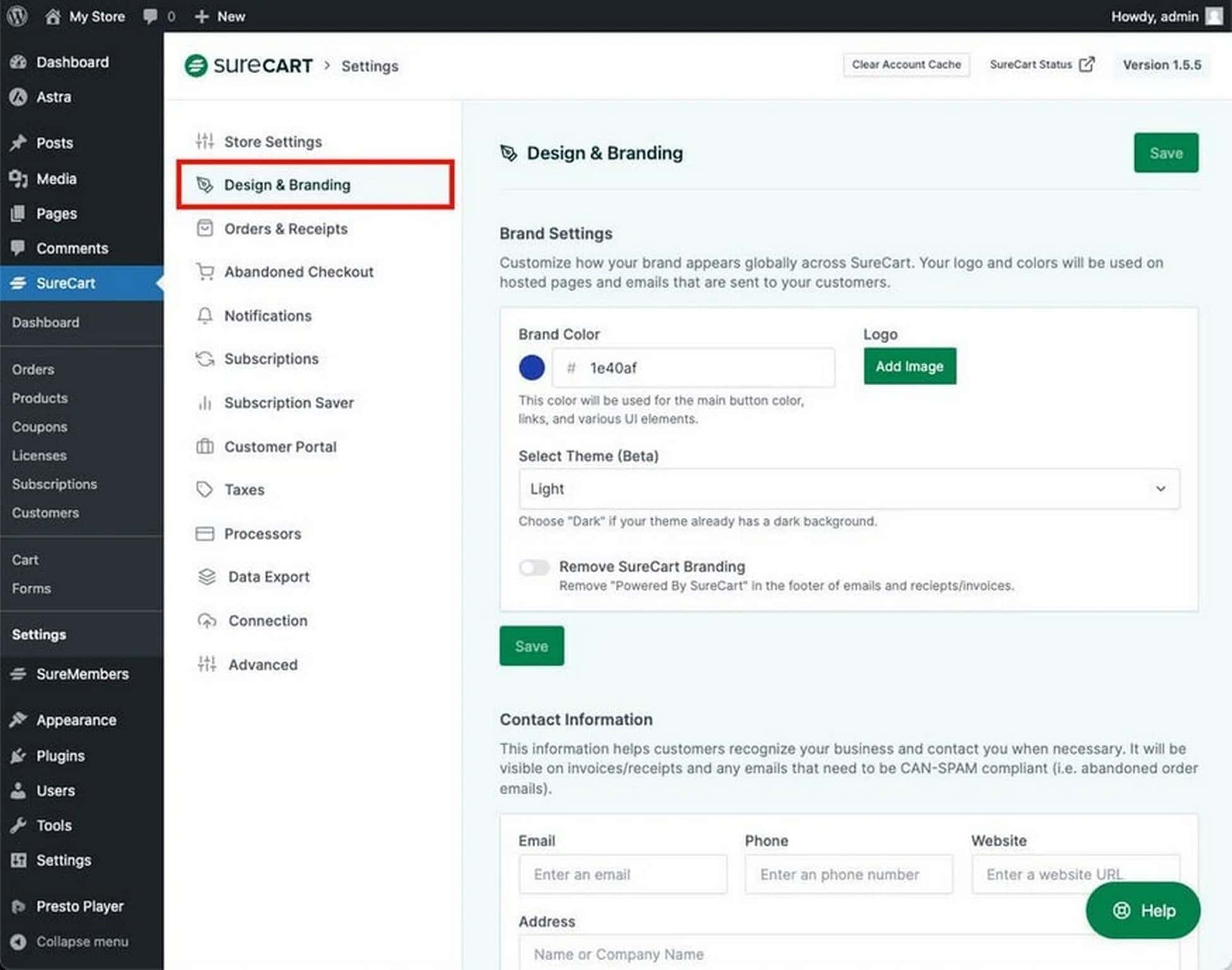
Task: Enable the Remove SureCart Branding toggle
Action: tap(534, 567)
